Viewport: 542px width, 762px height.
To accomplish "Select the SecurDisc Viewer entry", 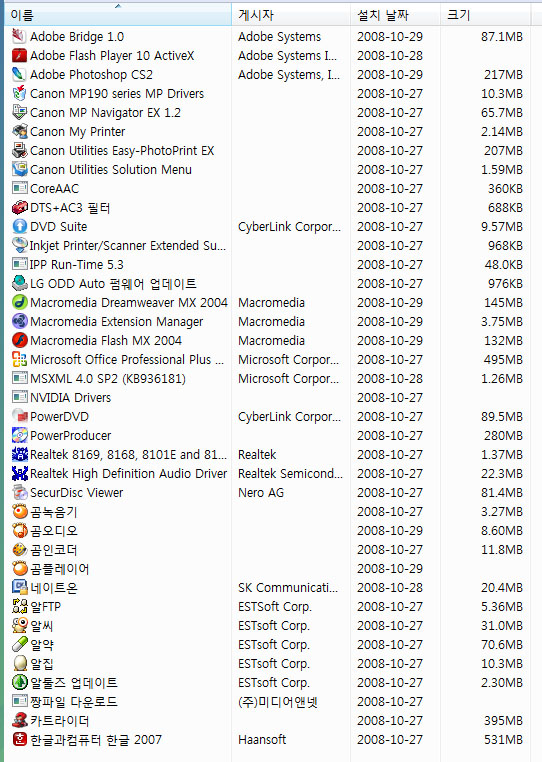I will [267, 493].
